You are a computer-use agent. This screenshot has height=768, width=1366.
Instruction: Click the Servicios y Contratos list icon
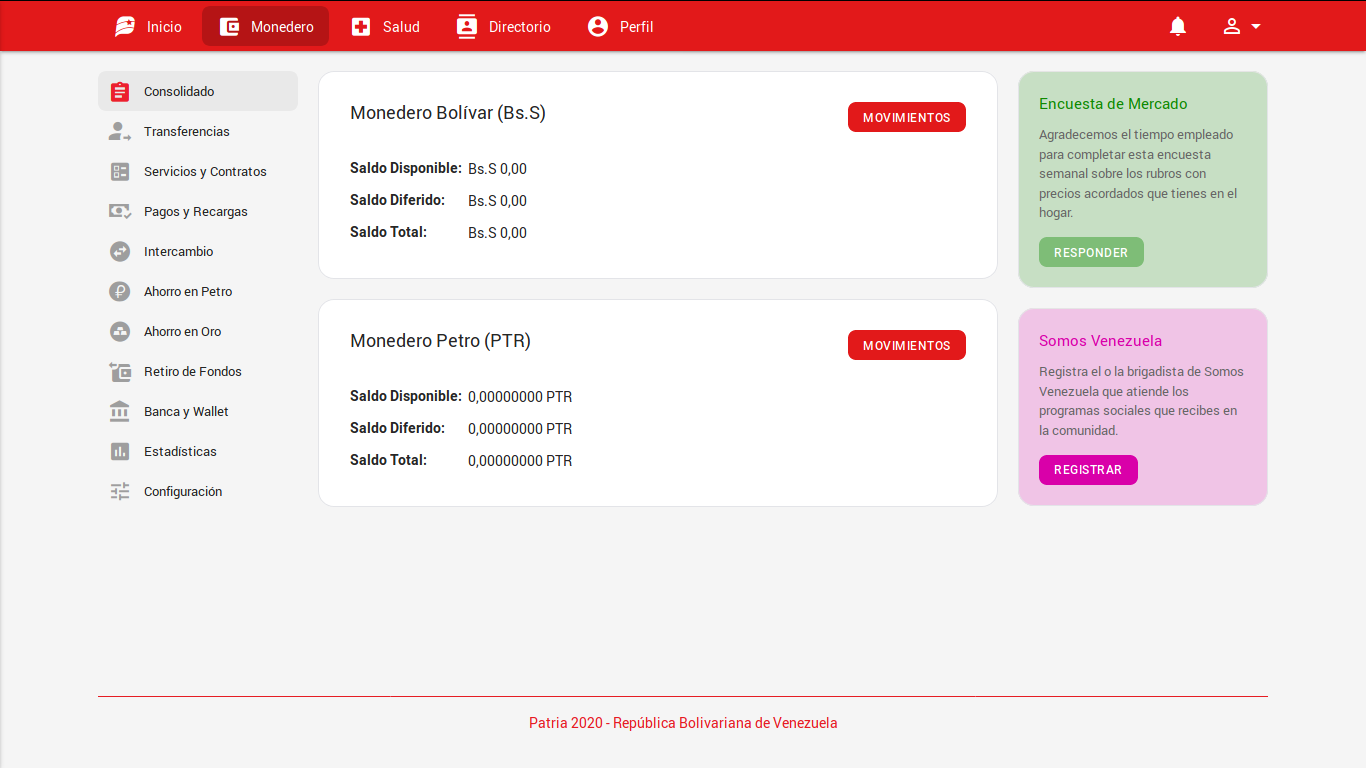(x=120, y=172)
